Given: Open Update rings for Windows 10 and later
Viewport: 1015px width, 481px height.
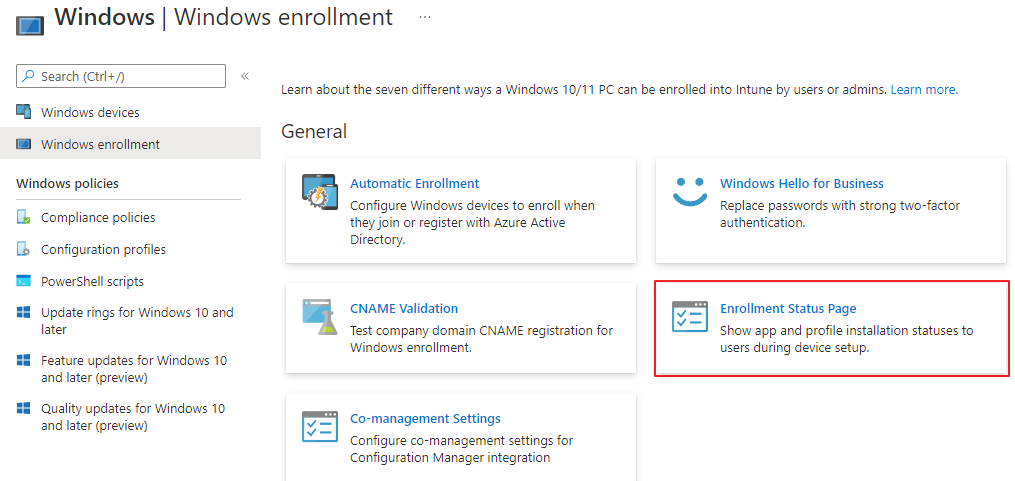Looking at the screenshot, I should [137, 321].
